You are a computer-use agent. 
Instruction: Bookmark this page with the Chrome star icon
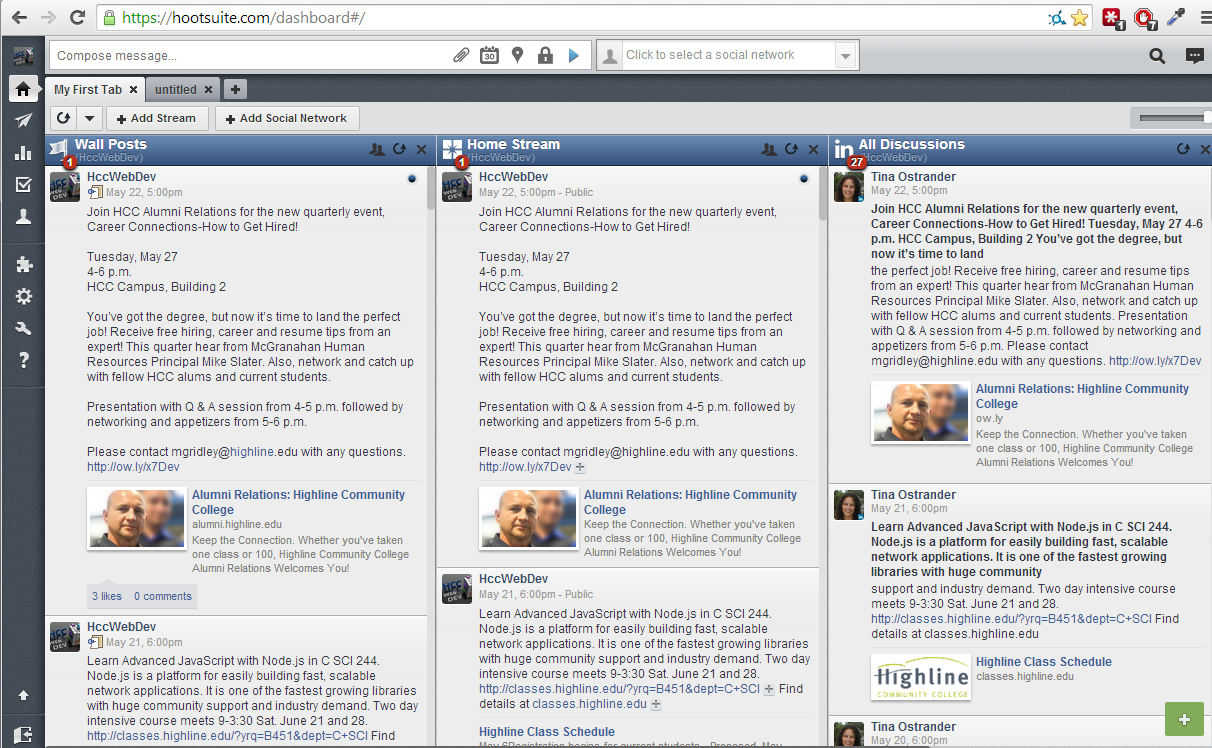1079,17
